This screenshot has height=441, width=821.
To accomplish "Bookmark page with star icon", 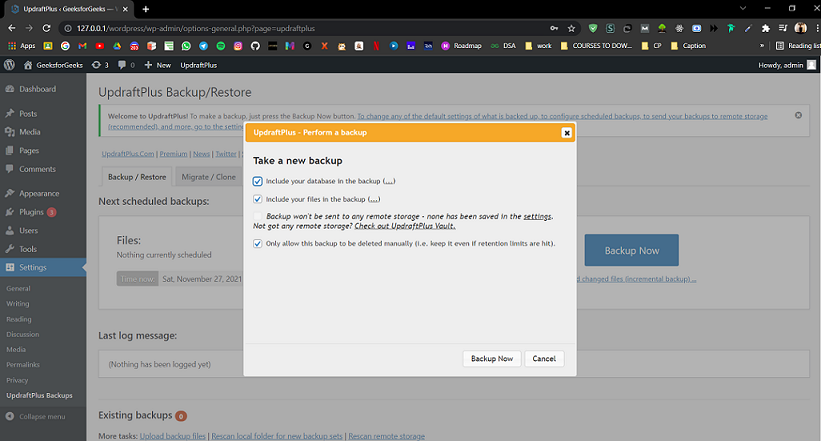I will [571, 28].
